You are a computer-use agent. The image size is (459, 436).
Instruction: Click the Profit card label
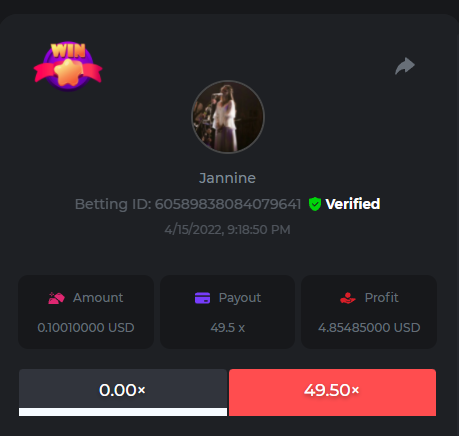[381, 298]
